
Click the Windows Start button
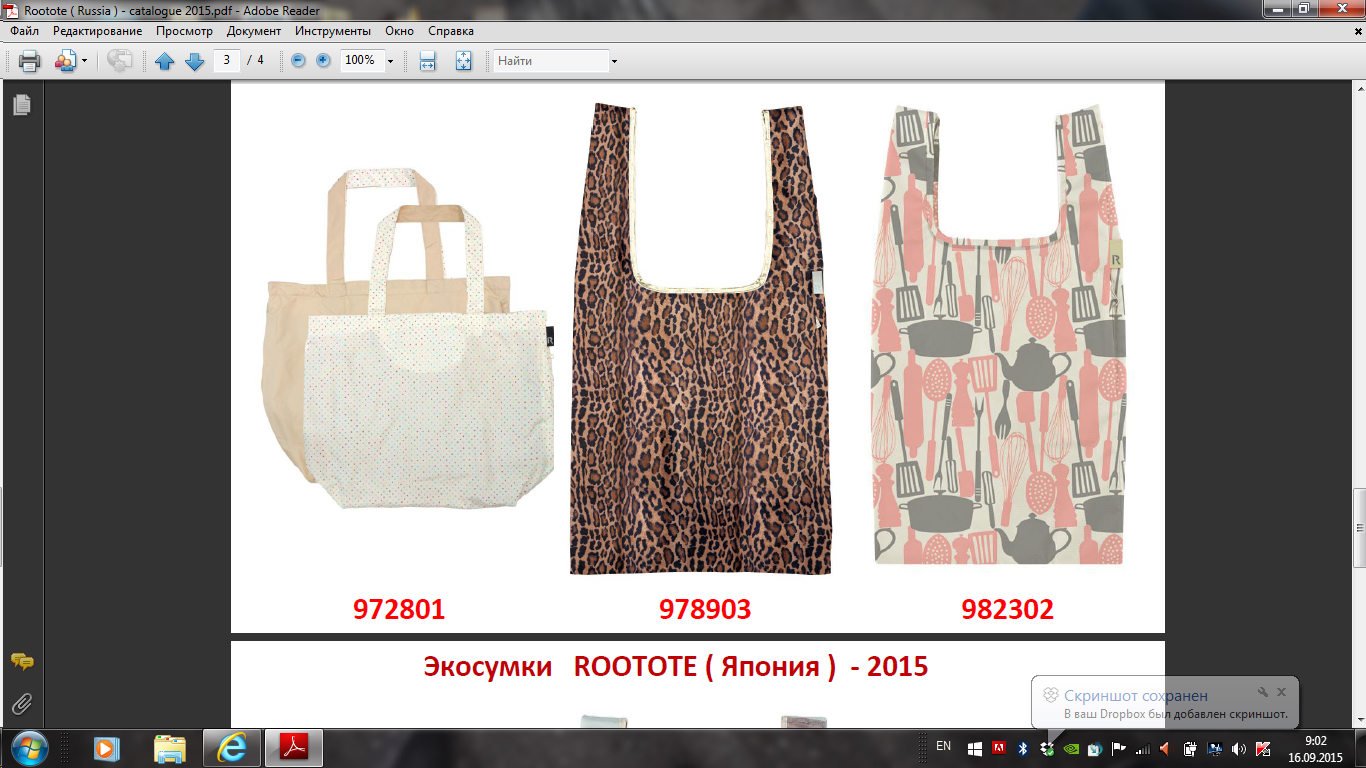[x=28, y=748]
